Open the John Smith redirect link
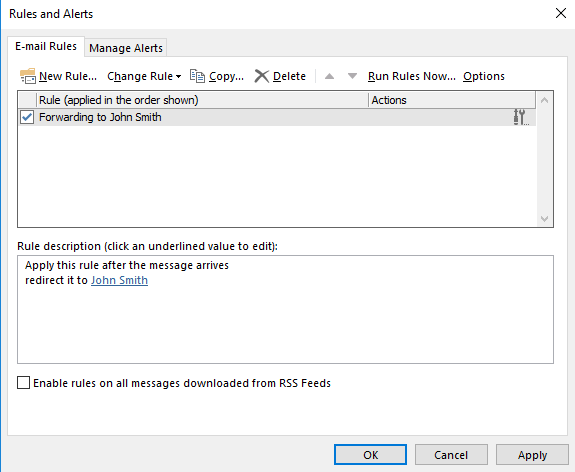The height and width of the screenshot is (472, 575). [x=120, y=280]
